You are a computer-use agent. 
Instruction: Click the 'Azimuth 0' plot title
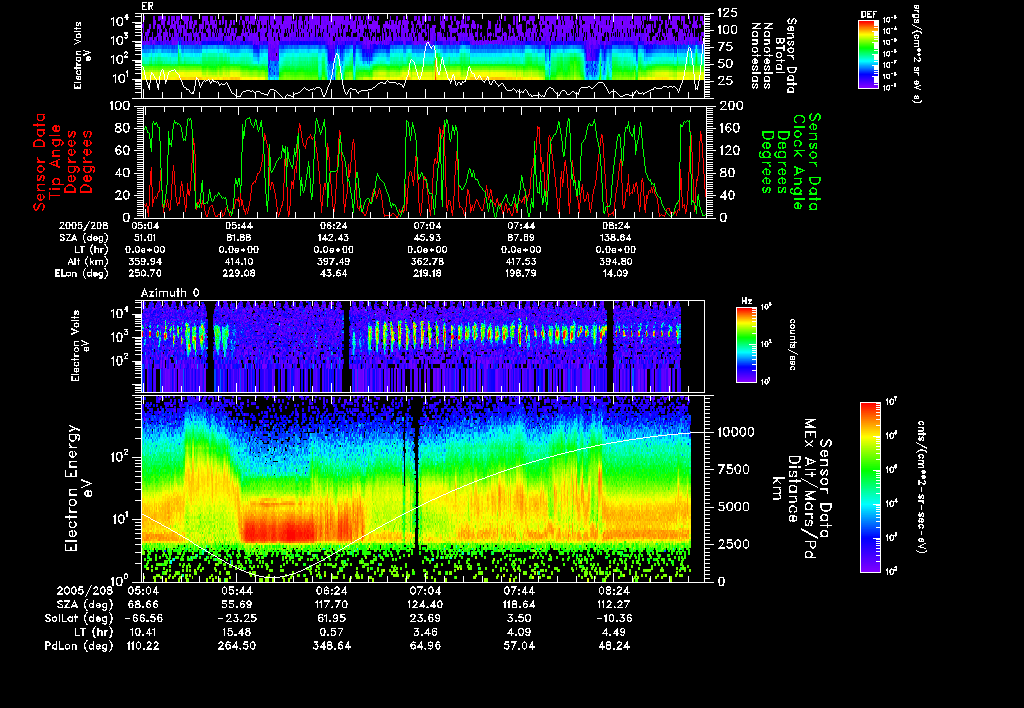tap(170, 293)
